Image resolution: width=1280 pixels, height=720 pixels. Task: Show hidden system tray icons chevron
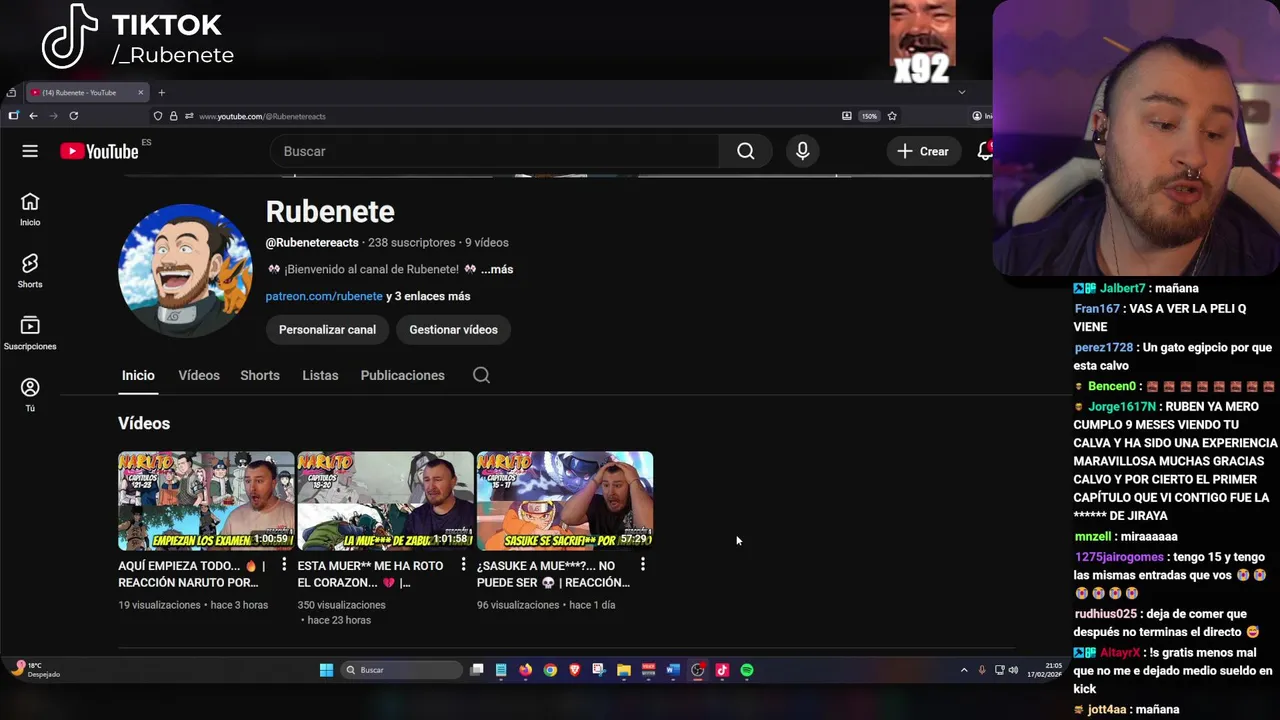click(964, 670)
